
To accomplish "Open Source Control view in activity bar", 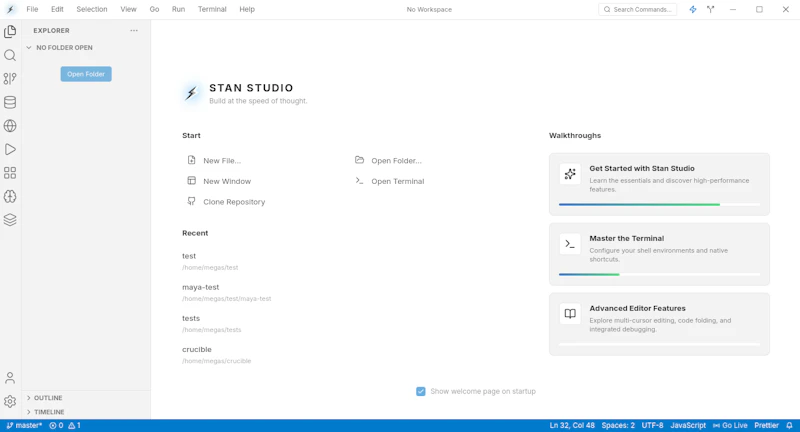I will click(10, 79).
